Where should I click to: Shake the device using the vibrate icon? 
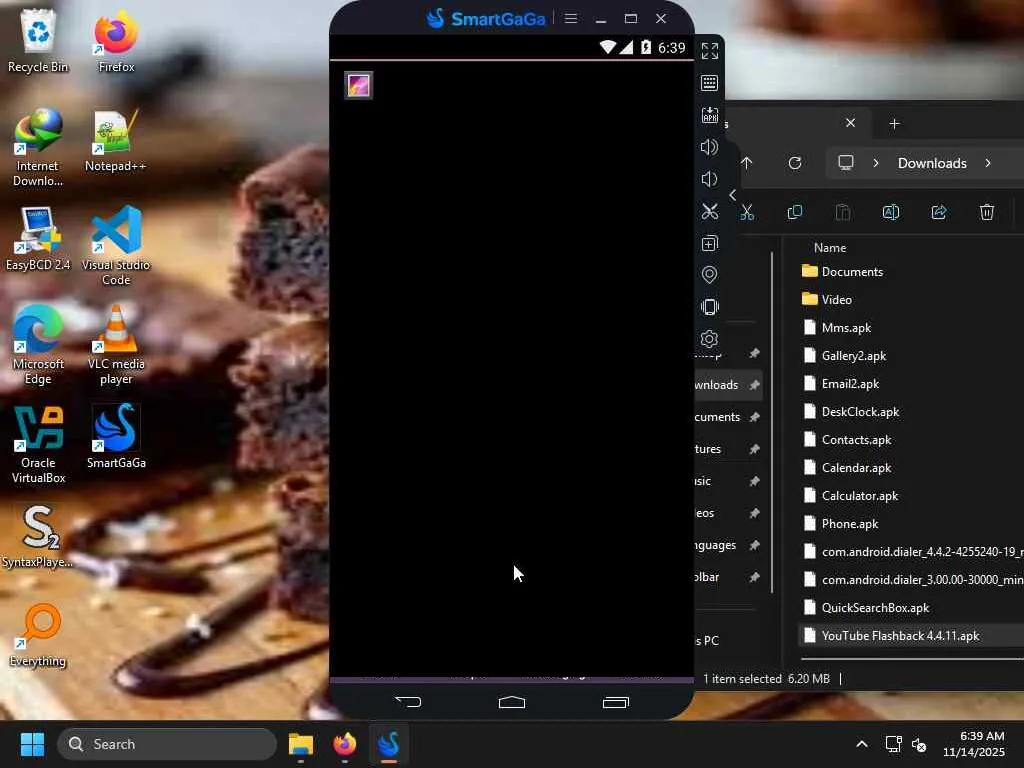tap(710, 307)
